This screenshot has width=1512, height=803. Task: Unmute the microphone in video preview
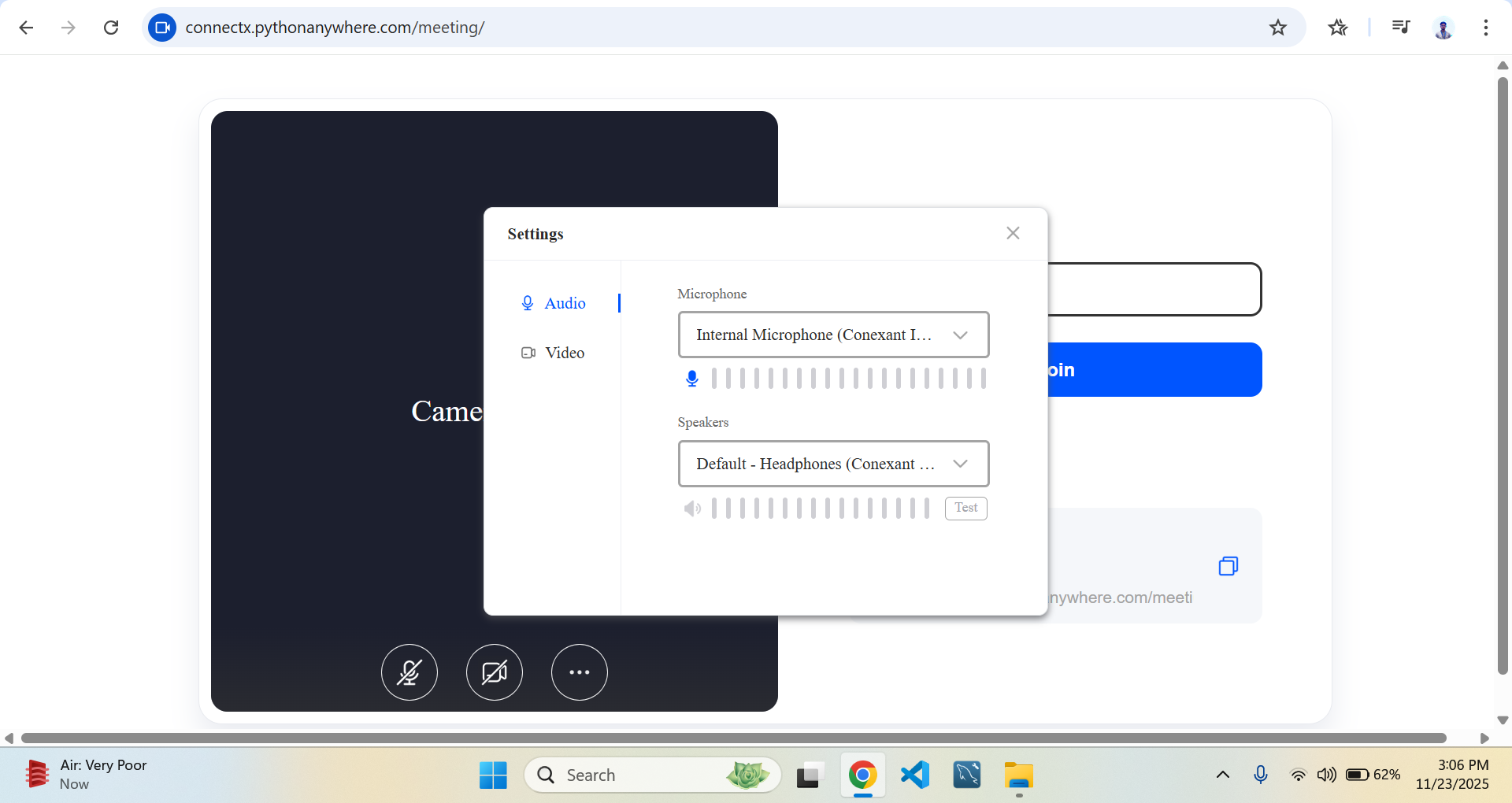(x=409, y=672)
